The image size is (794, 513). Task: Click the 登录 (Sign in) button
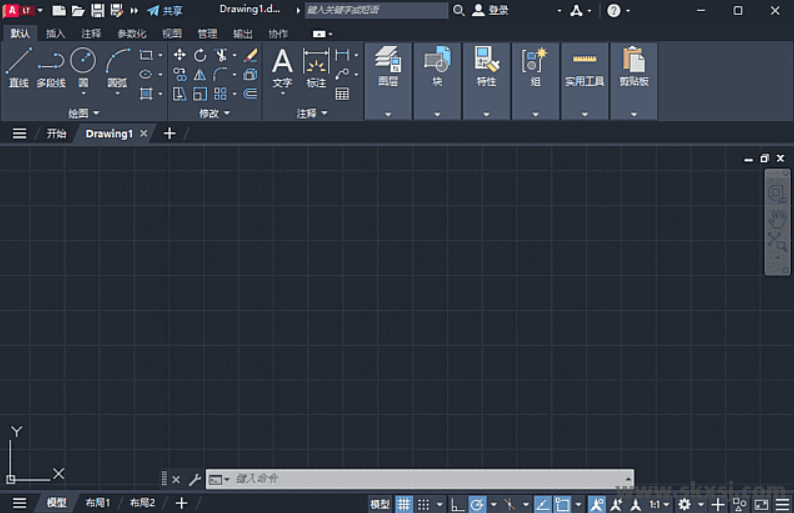point(490,10)
